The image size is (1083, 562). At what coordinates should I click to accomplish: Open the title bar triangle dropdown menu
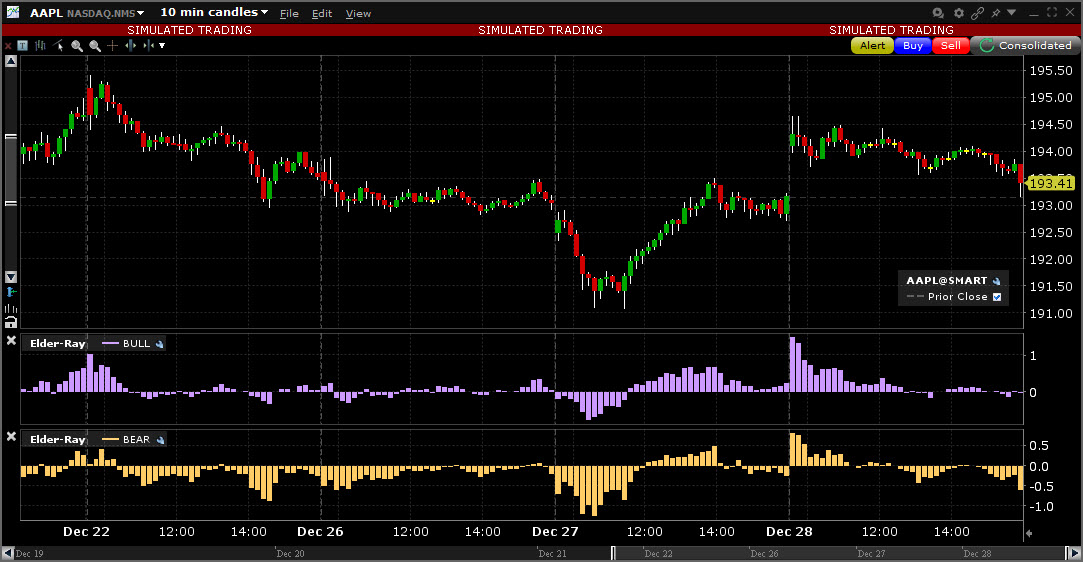point(1011,12)
